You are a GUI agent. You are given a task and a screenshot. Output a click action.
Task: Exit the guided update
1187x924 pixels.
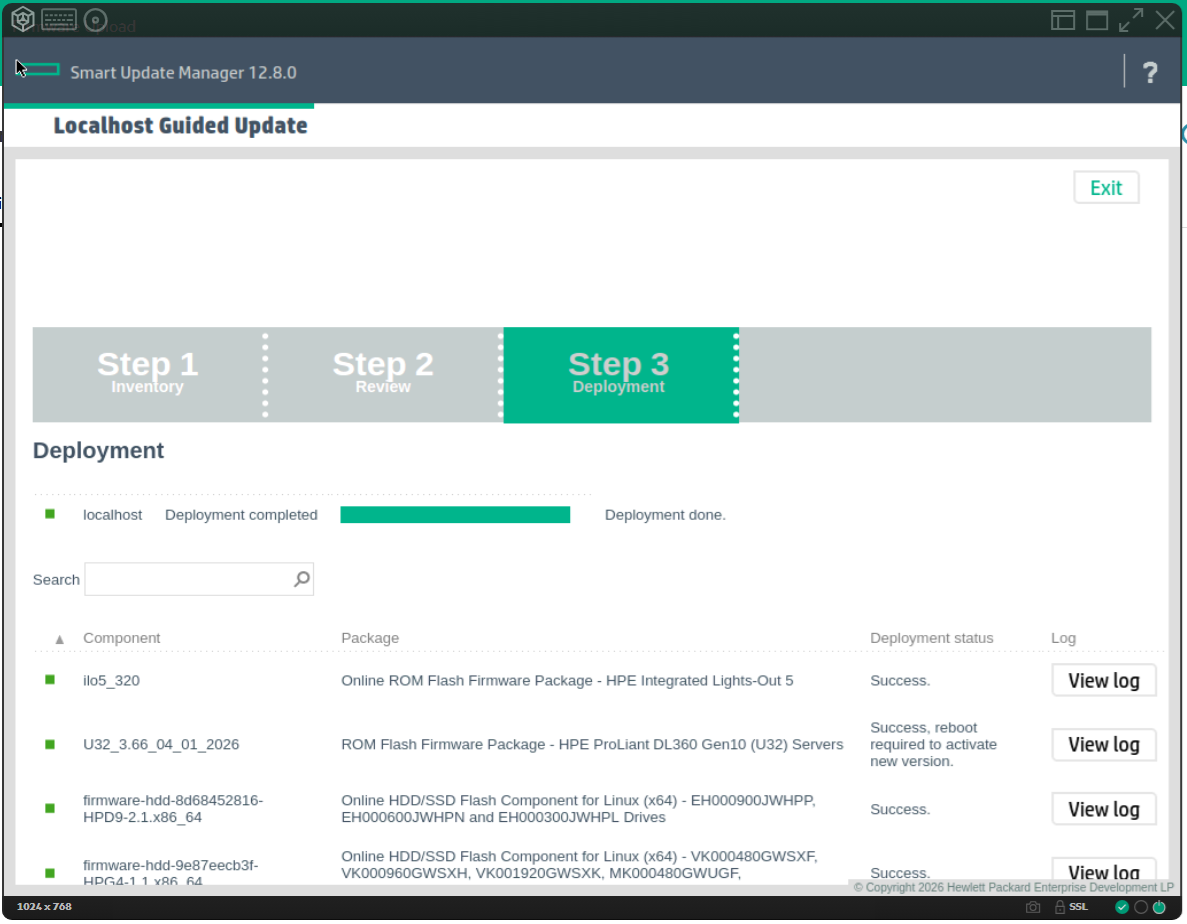1106,188
